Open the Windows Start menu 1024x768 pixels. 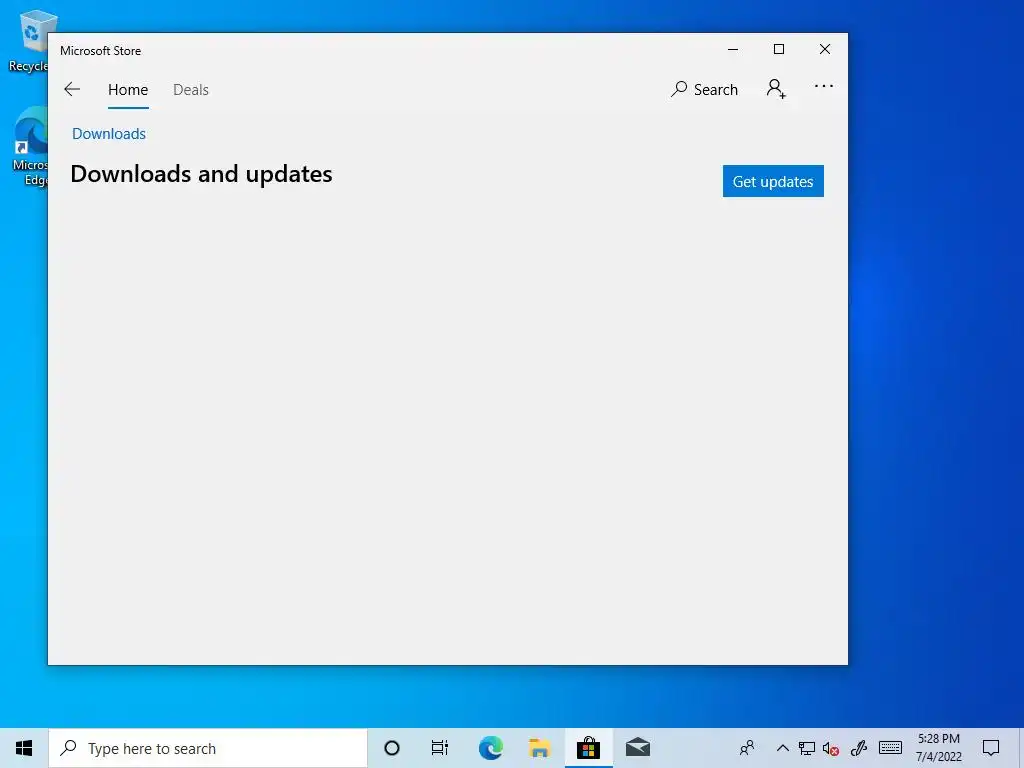24,748
